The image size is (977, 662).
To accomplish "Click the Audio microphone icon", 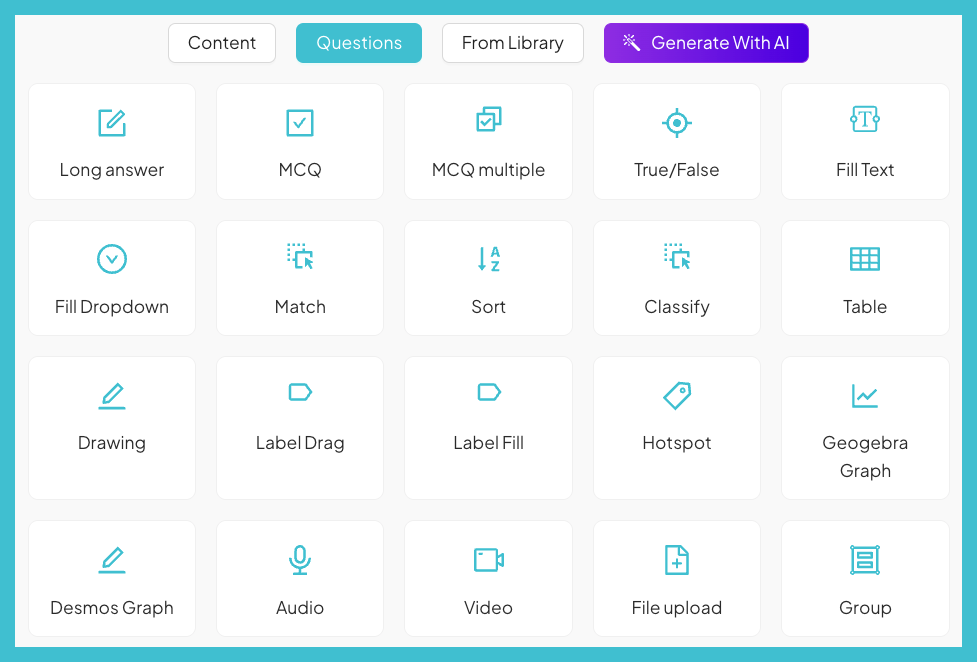I will (299, 558).
